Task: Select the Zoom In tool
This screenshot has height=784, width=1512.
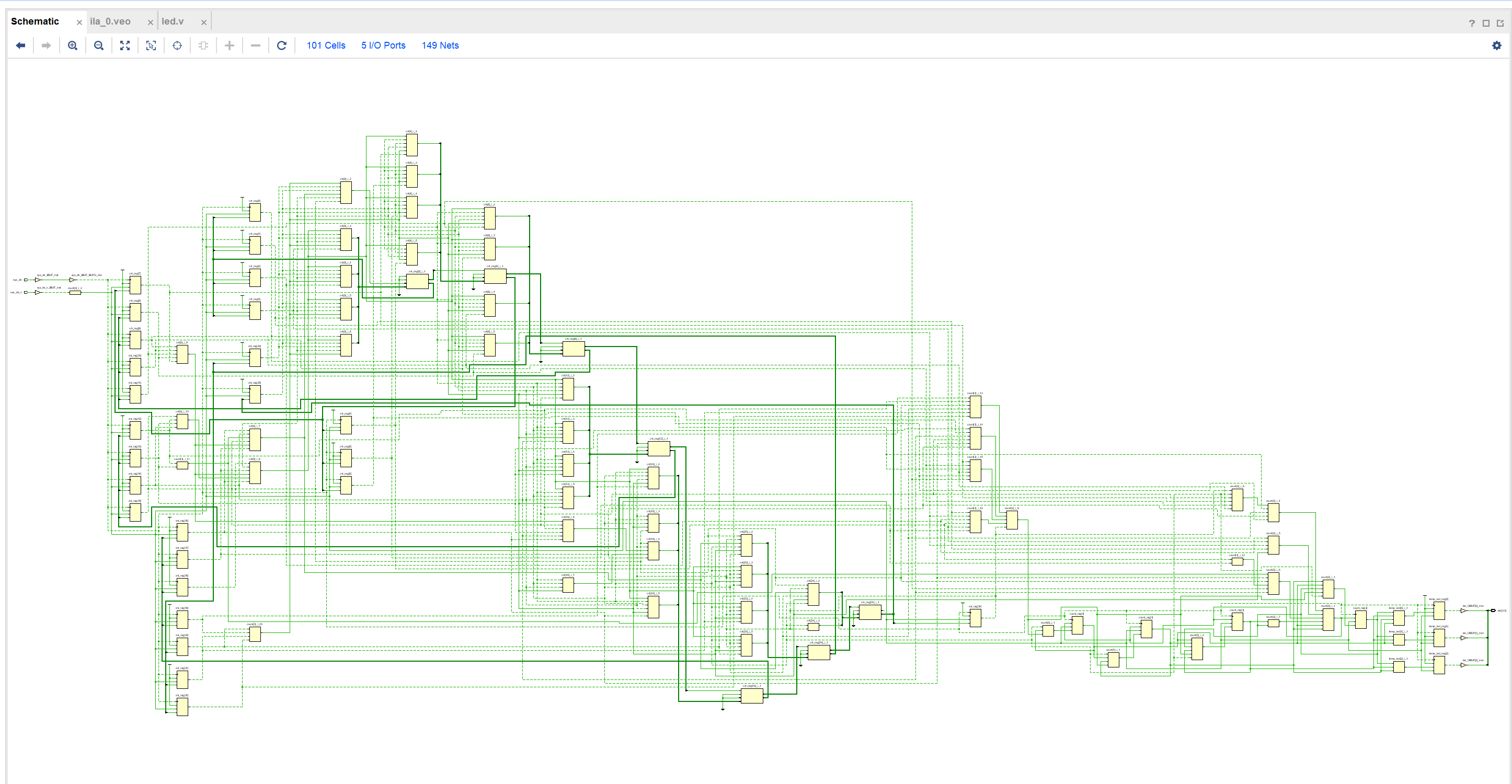Action: pyautogui.click(x=73, y=45)
